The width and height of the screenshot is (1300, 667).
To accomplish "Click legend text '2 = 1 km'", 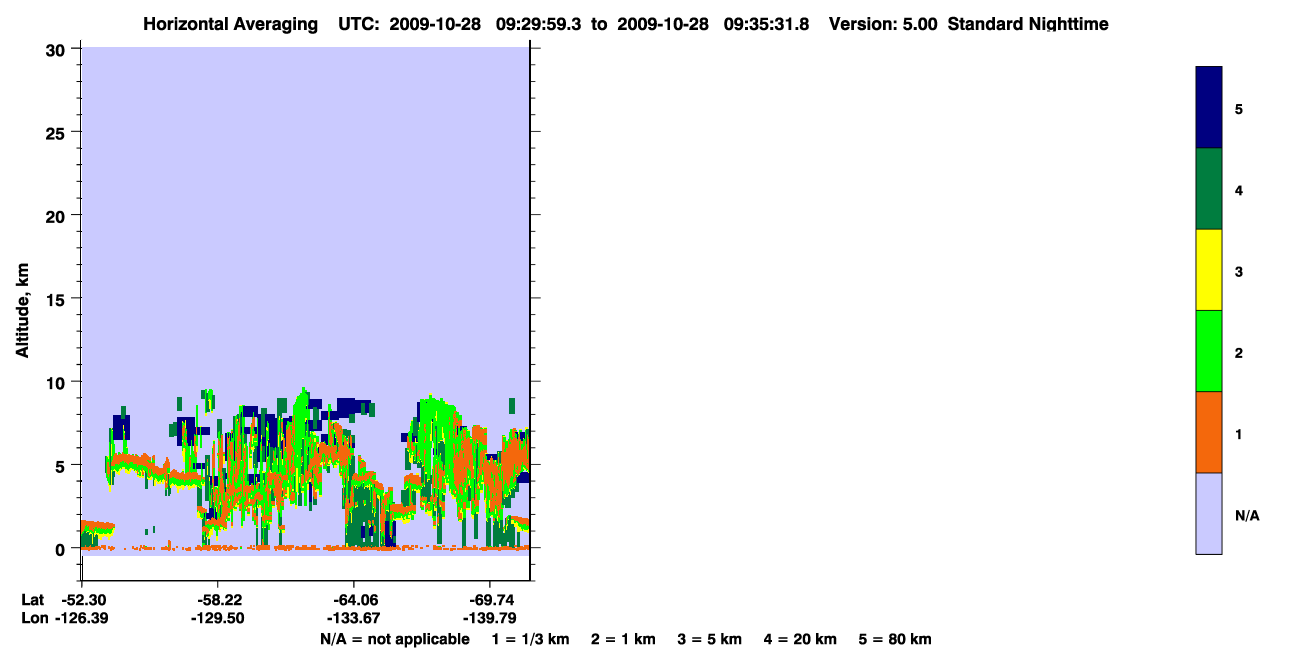I will pos(623,639).
